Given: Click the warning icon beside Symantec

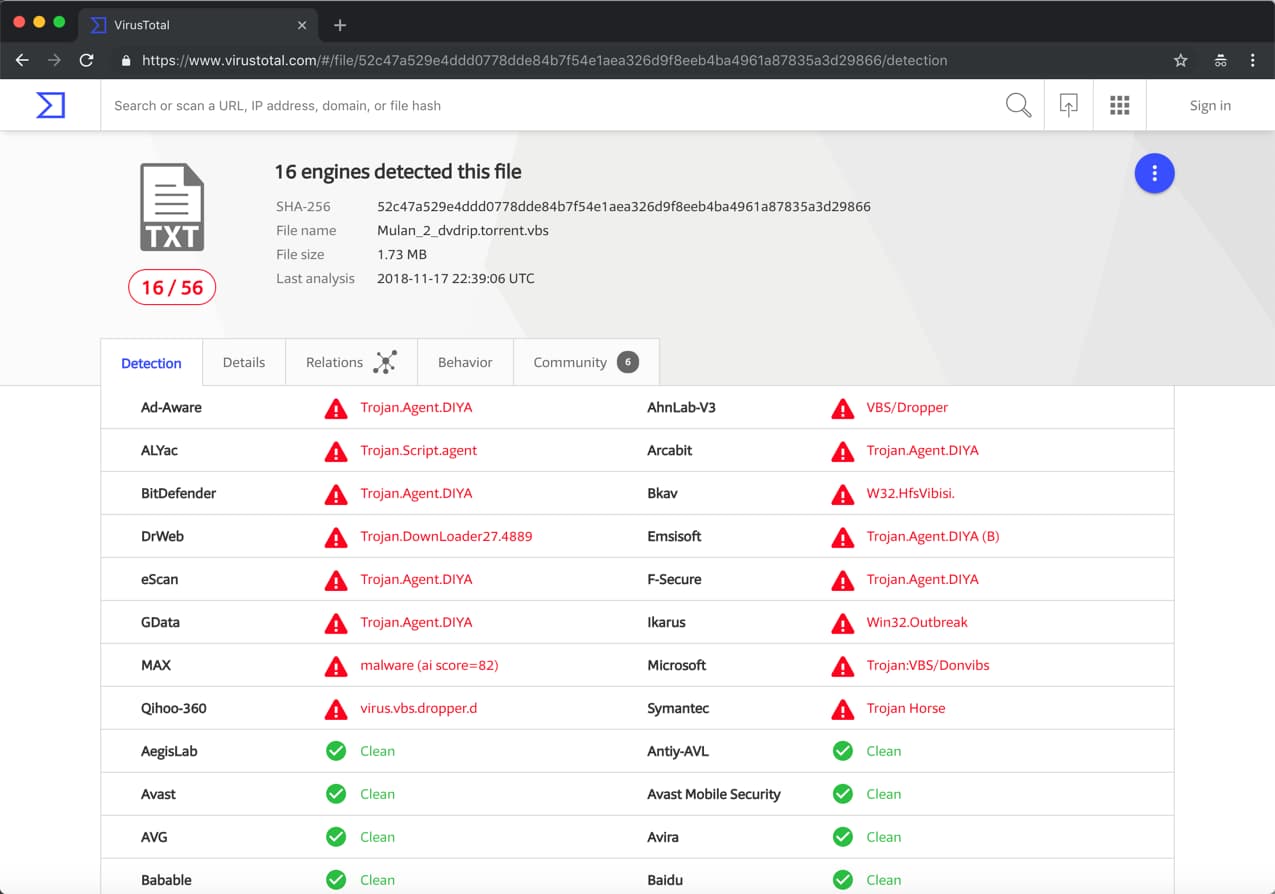Looking at the screenshot, I should [x=842, y=708].
